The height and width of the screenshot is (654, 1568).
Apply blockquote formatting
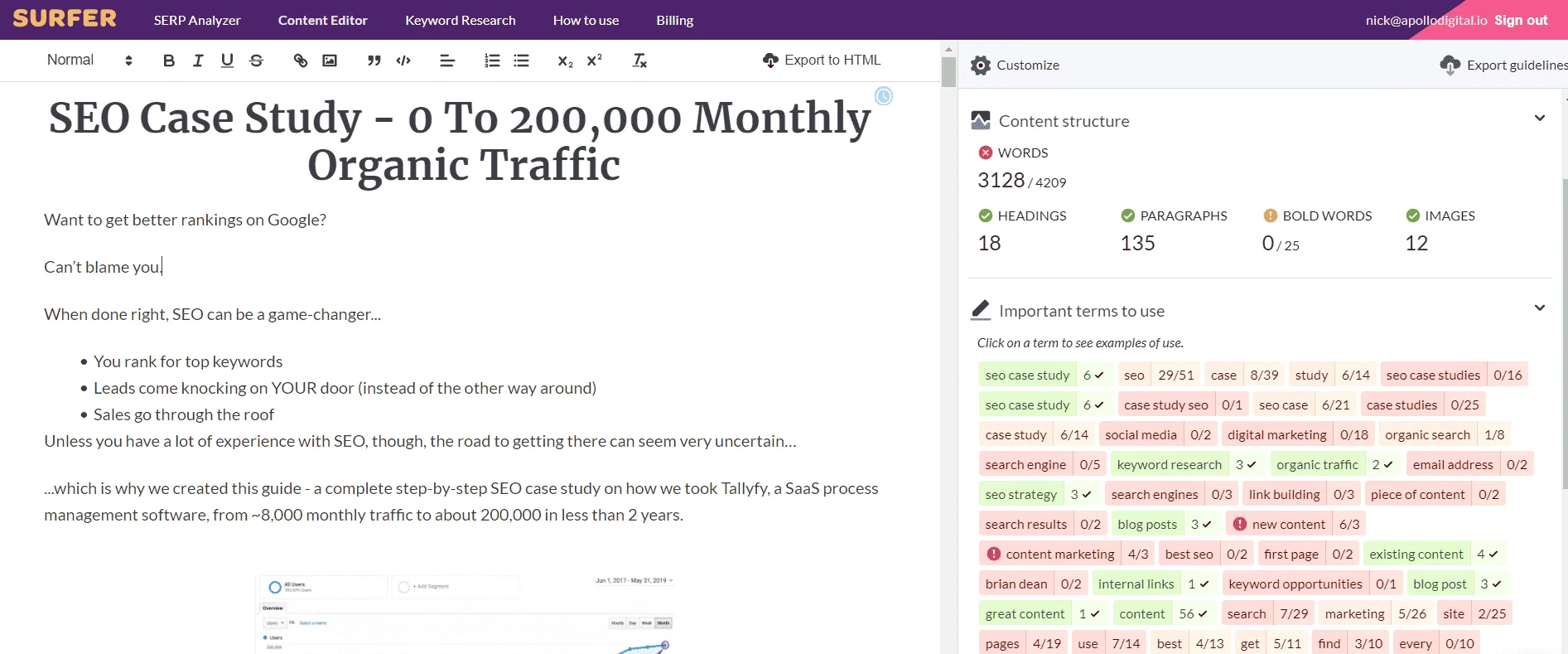(374, 61)
